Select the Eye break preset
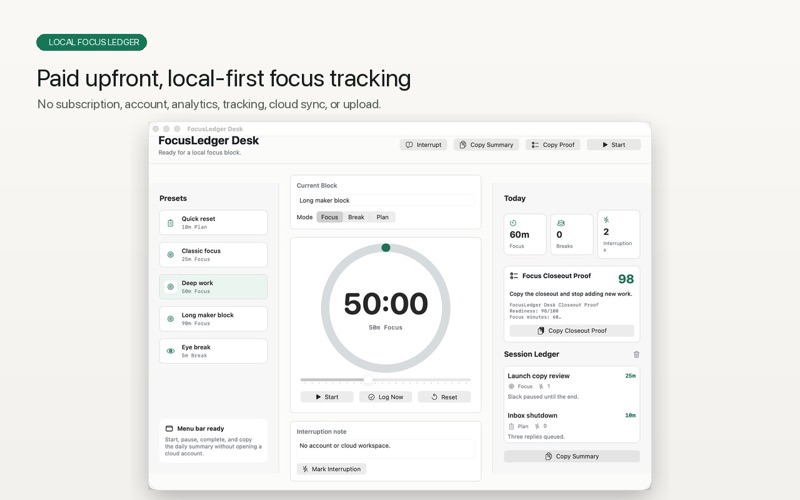The height and width of the screenshot is (500, 800). 213,351
